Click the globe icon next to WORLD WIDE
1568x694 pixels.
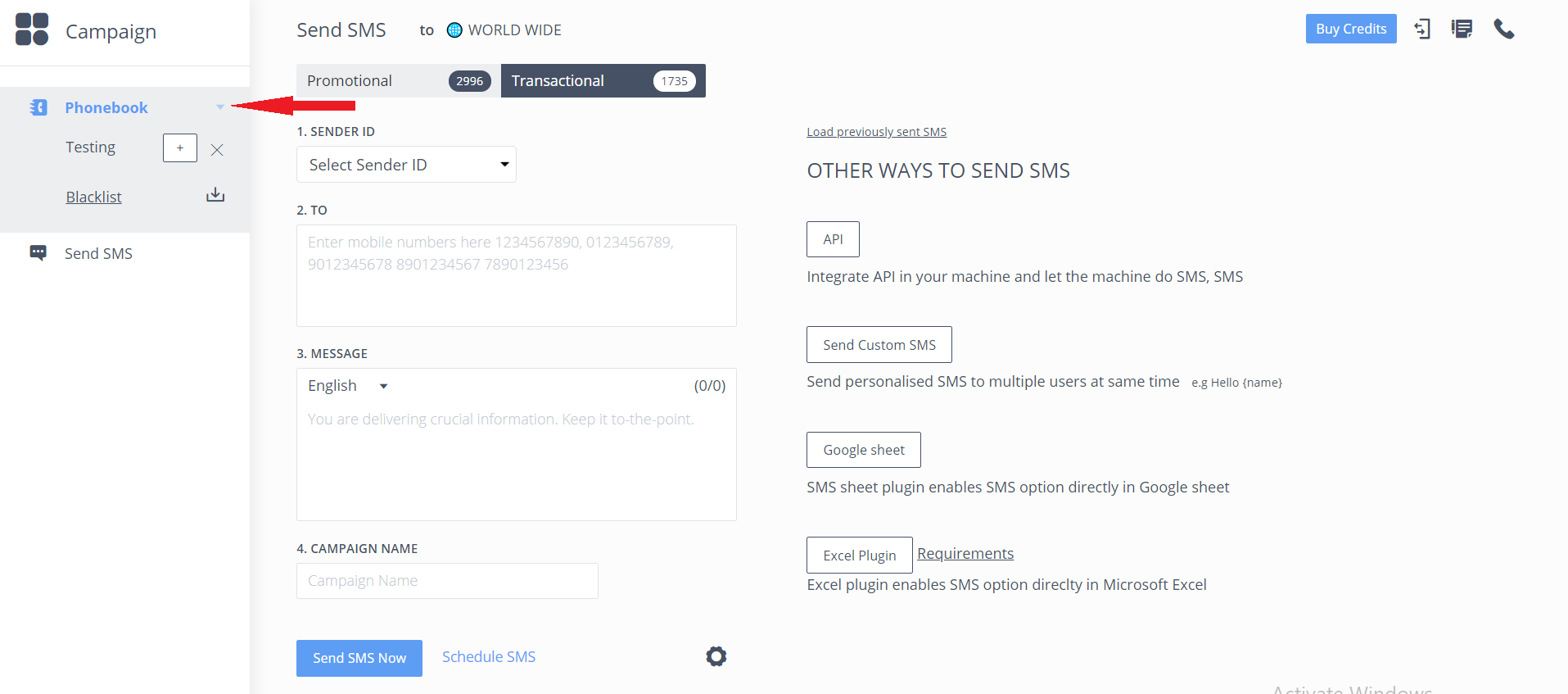(454, 30)
